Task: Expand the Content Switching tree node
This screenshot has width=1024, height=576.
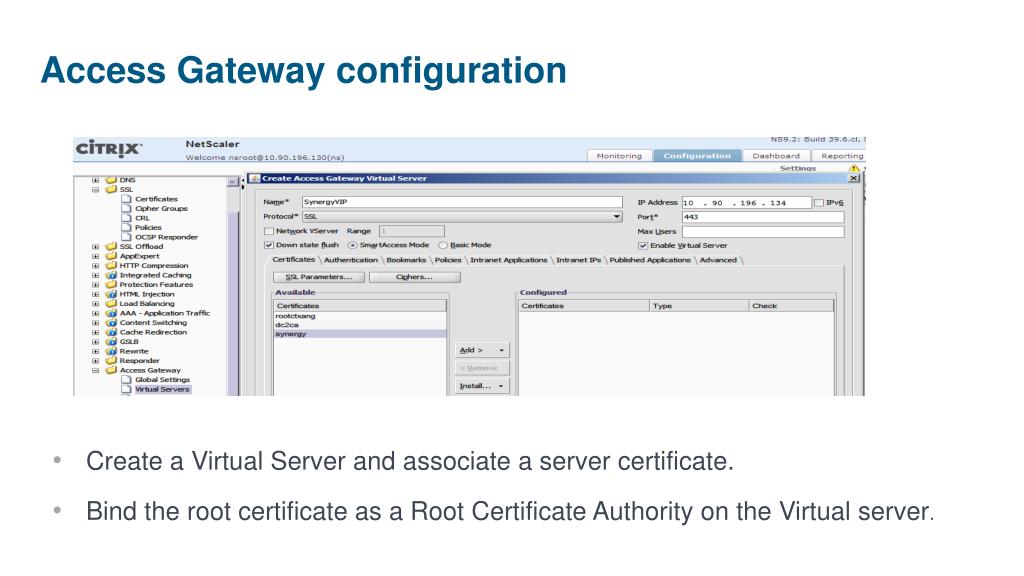Action: pos(95,323)
